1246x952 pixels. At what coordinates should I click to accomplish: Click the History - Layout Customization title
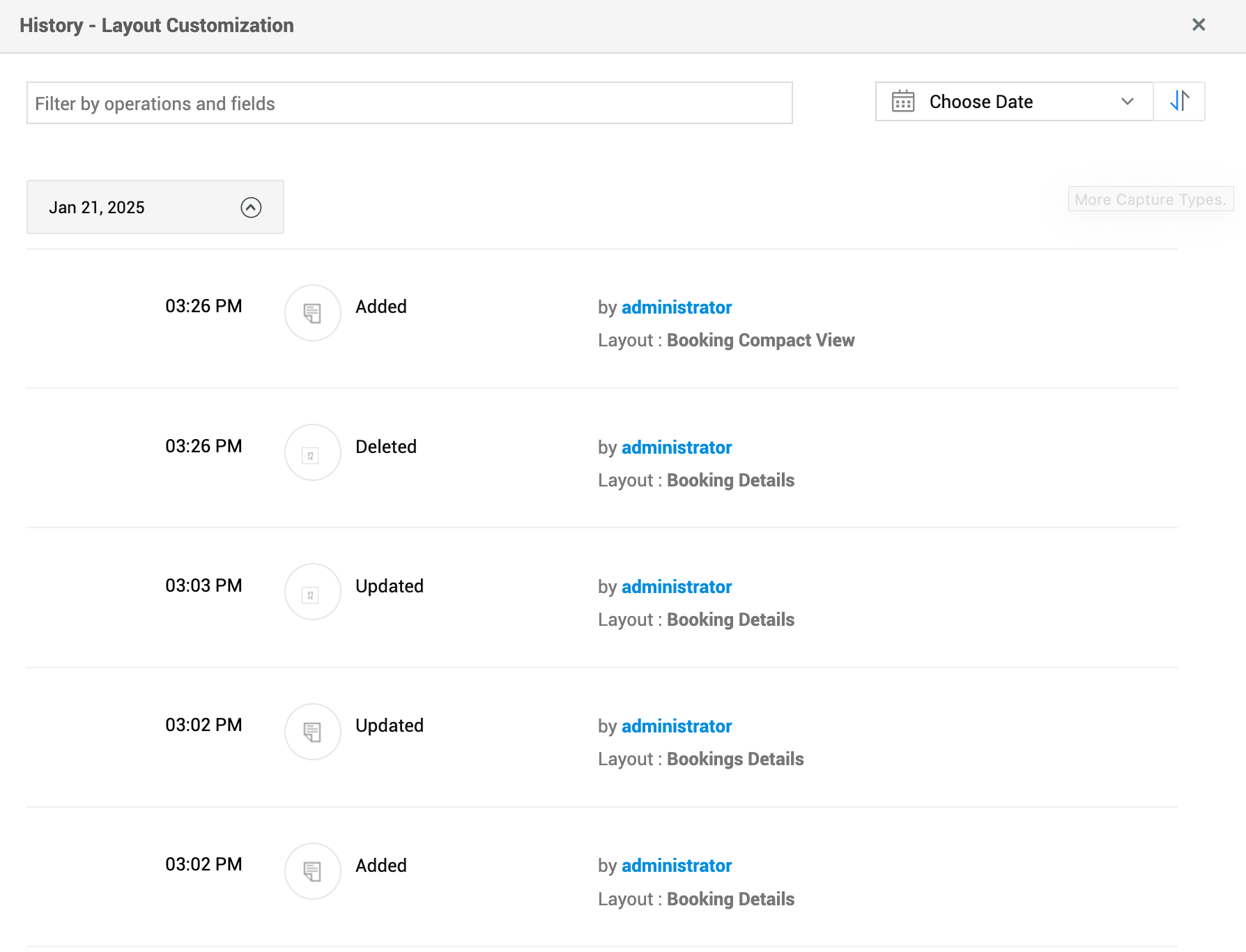157,26
